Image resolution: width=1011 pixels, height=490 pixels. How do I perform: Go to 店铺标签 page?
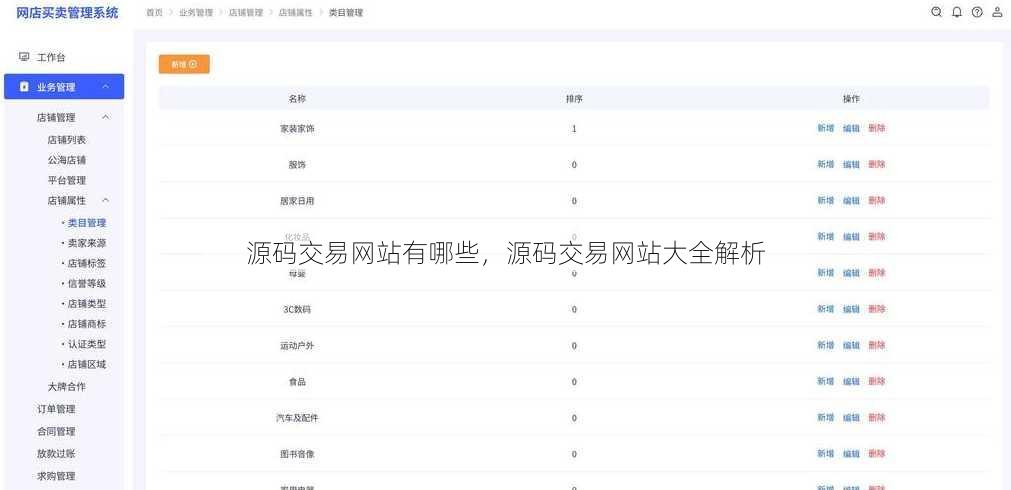pos(86,263)
